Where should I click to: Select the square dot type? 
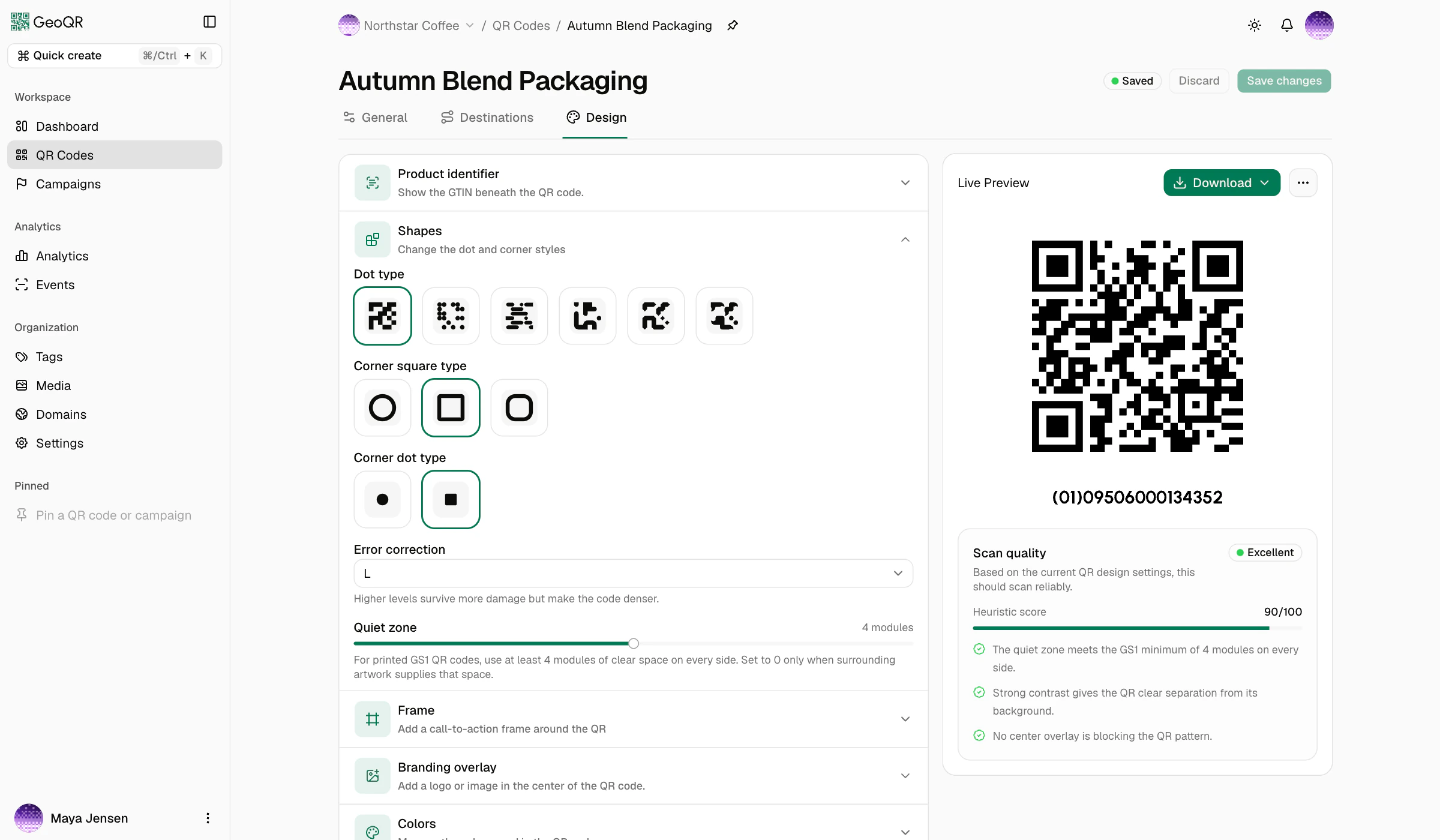[x=382, y=316]
